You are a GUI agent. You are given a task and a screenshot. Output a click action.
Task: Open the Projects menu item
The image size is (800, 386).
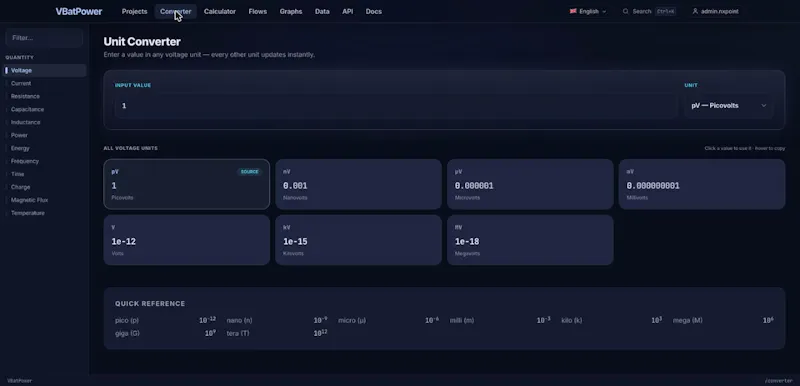(134, 11)
